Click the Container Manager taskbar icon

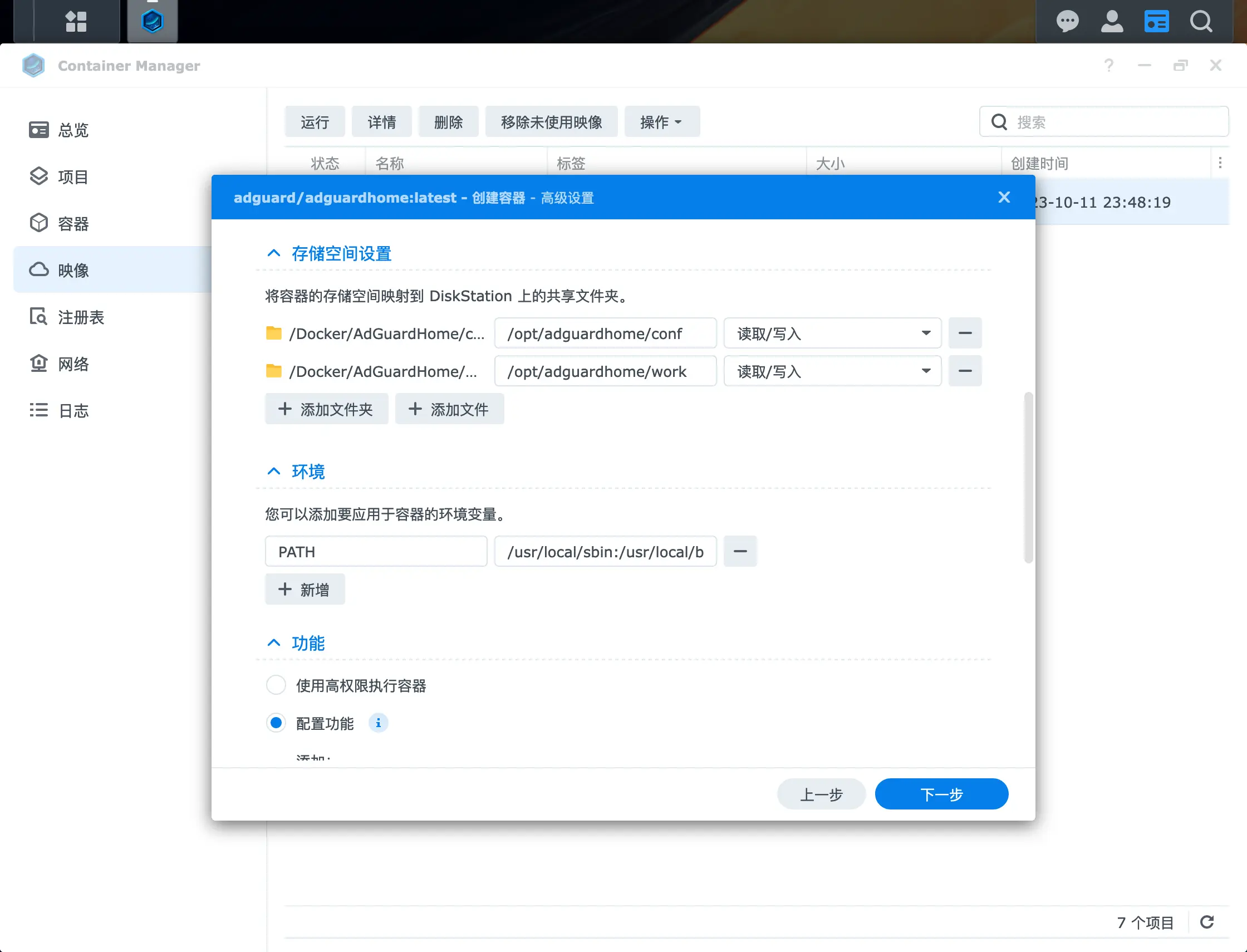click(153, 22)
